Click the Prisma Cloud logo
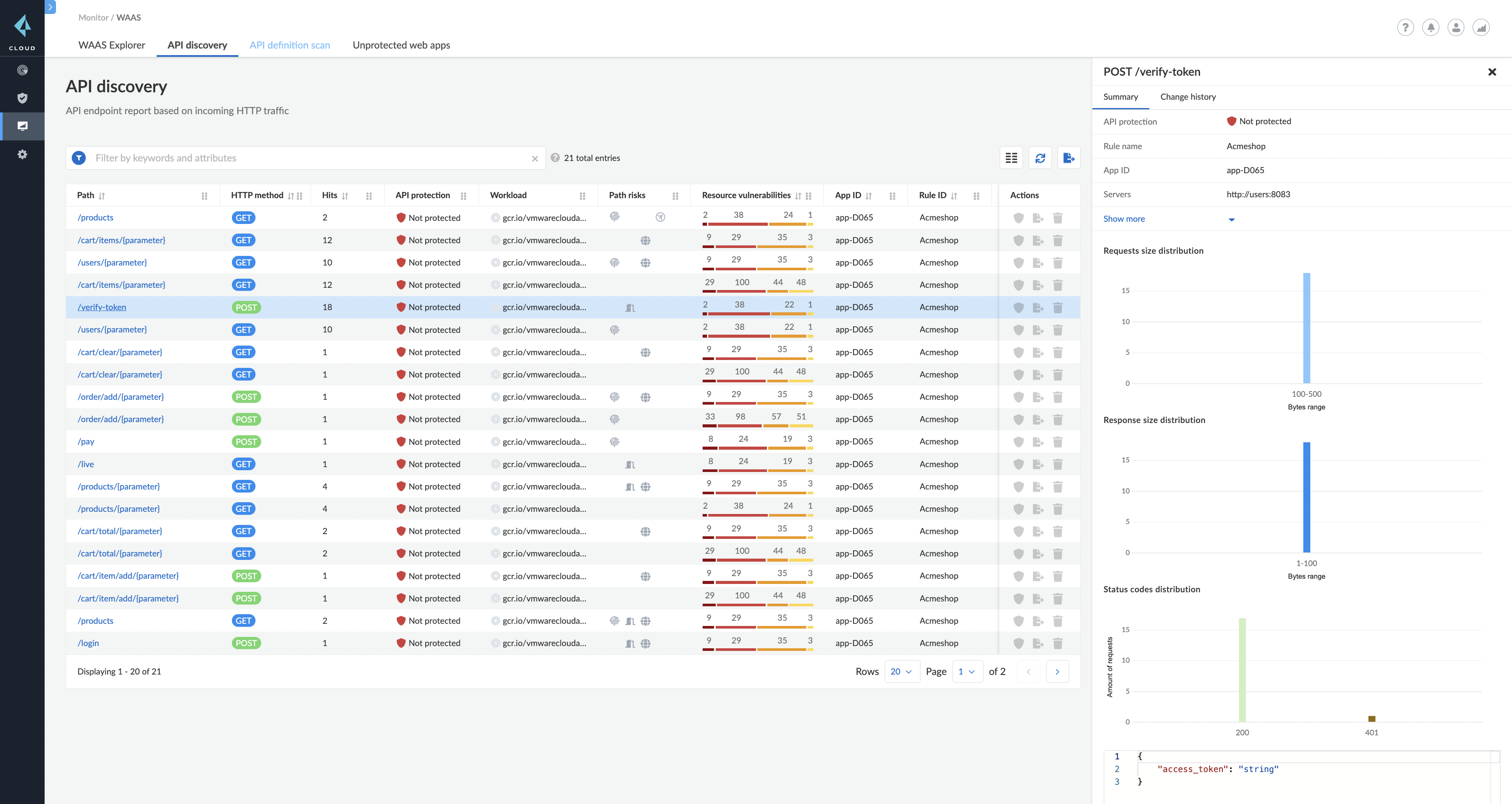The image size is (1512, 804). [x=22, y=31]
